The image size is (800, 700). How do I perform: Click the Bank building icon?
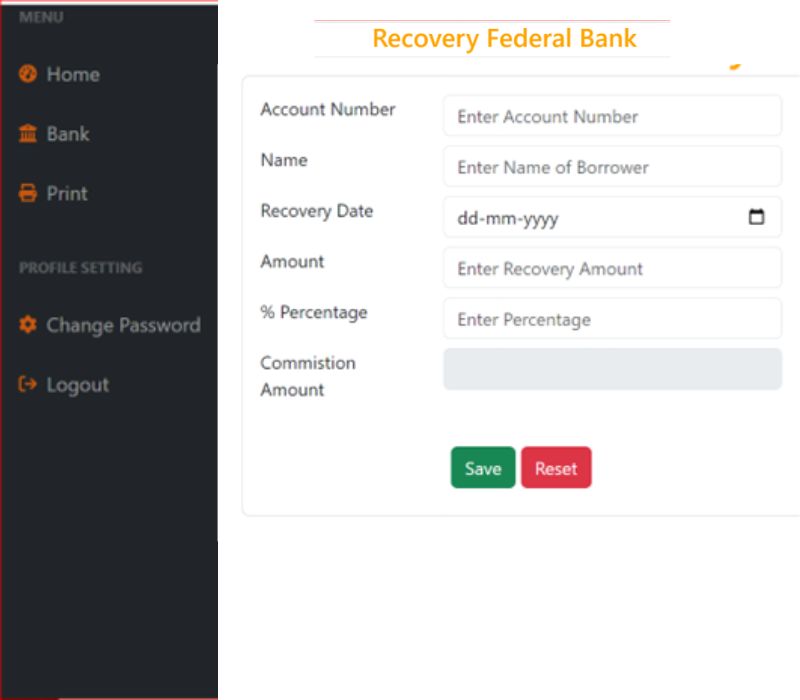pyautogui.click(x=28, y=134)
